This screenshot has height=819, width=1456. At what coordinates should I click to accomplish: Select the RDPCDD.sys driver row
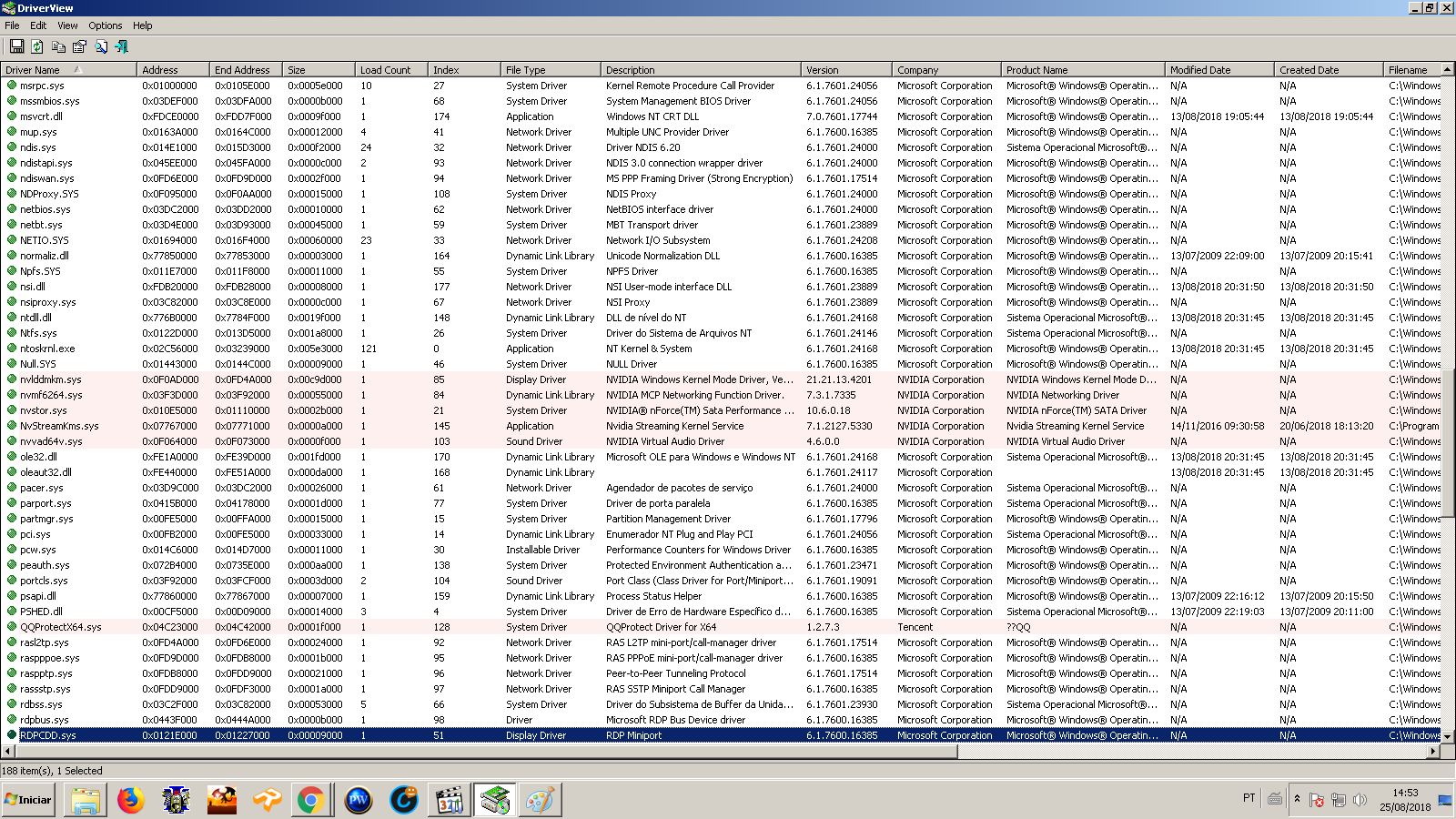[x=721, y=735]
